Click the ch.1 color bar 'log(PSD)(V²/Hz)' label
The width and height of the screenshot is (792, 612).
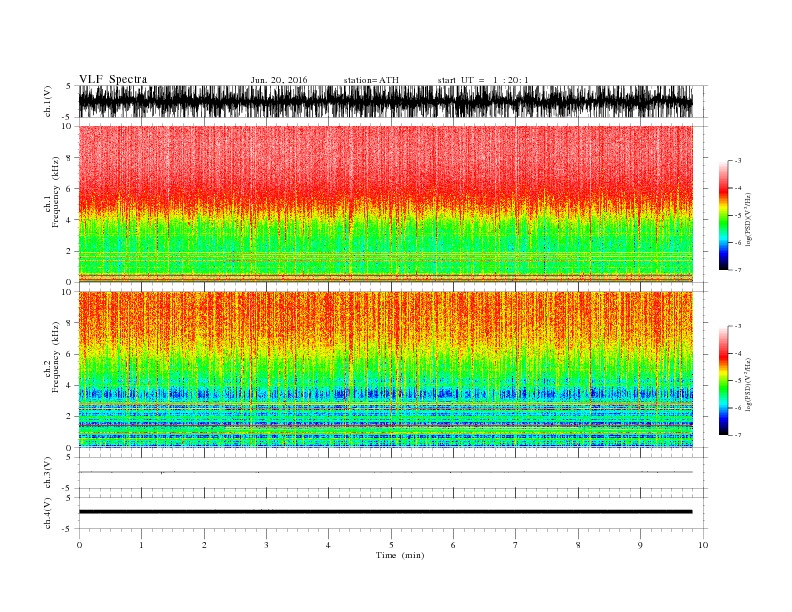point(748,219)
